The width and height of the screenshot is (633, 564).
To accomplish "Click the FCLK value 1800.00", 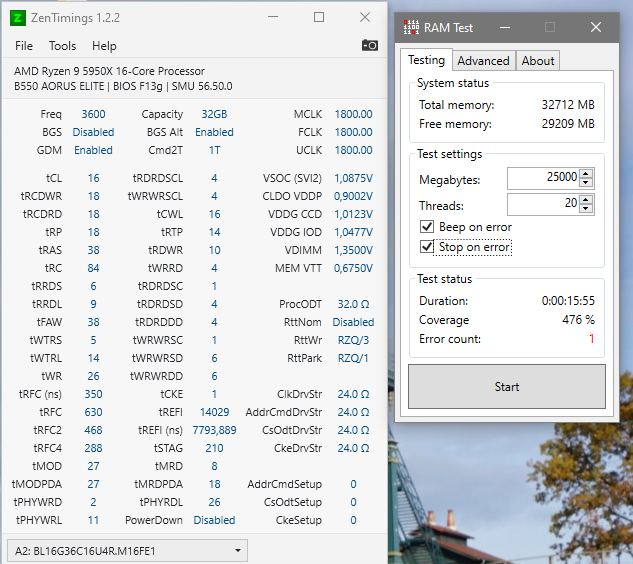I will (353, 132).
